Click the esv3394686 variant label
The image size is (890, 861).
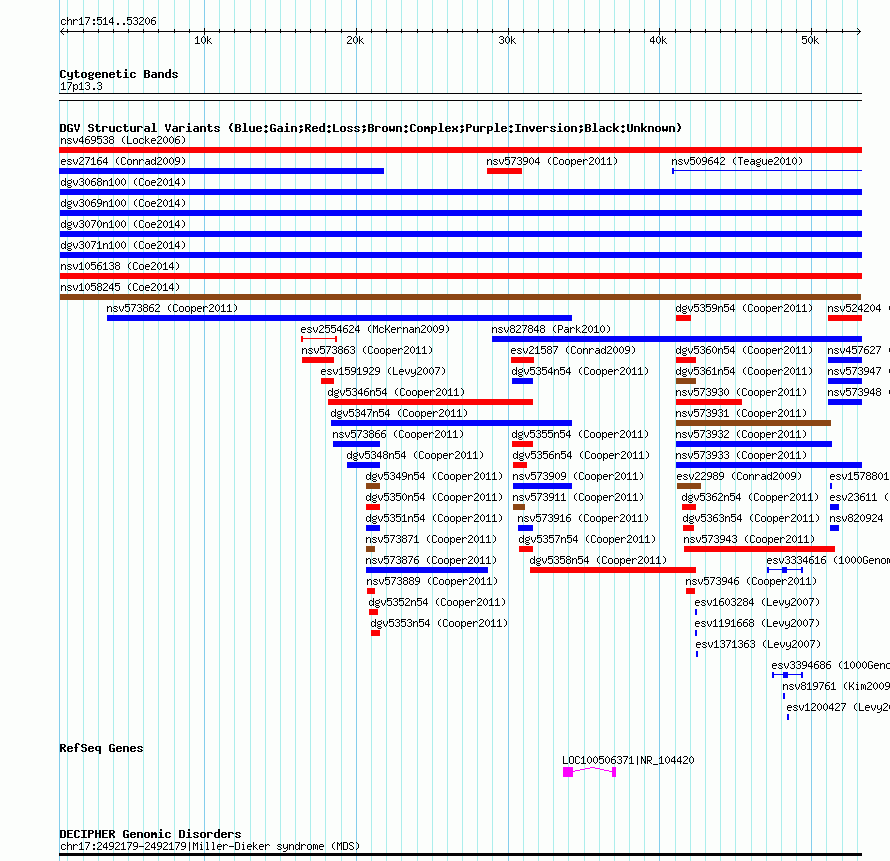[830, 665]
